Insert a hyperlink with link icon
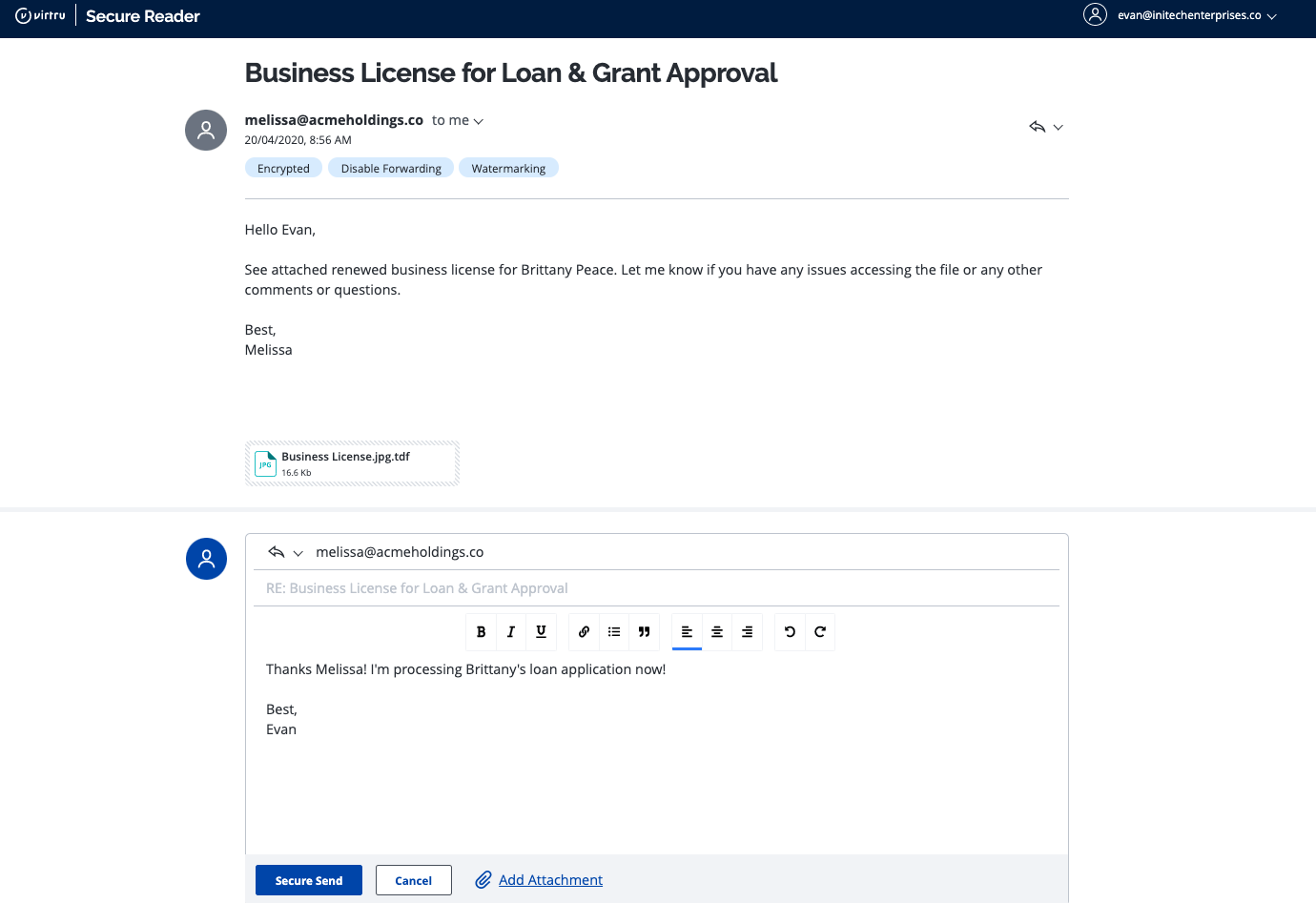This screenshot has height=903, width=1316. point(584,631)
